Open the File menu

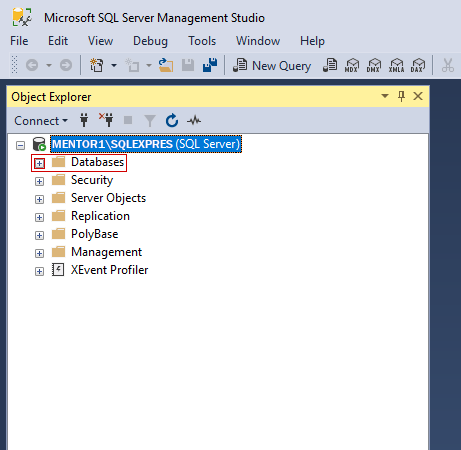coord(19,41)
